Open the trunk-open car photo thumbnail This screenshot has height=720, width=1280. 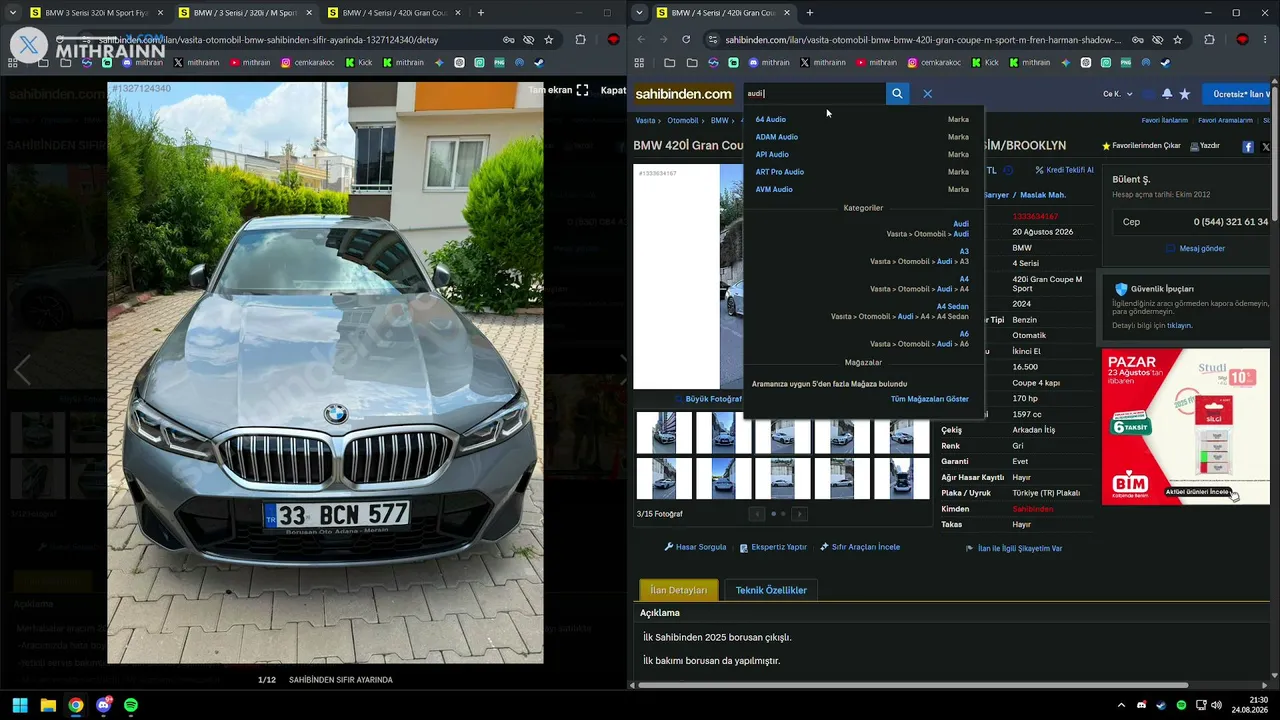[901, 479]
